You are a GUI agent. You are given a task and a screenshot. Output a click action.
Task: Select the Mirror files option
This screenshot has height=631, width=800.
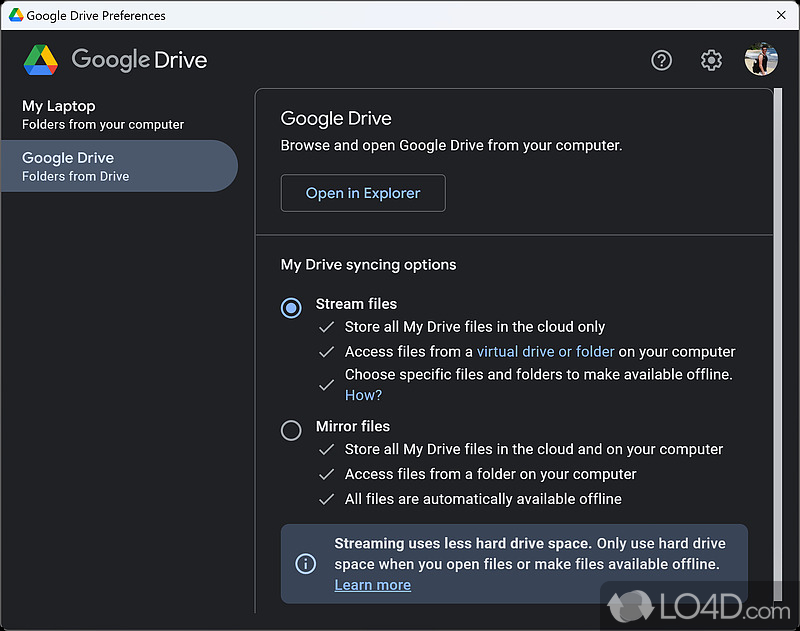[x=291, y=430]
